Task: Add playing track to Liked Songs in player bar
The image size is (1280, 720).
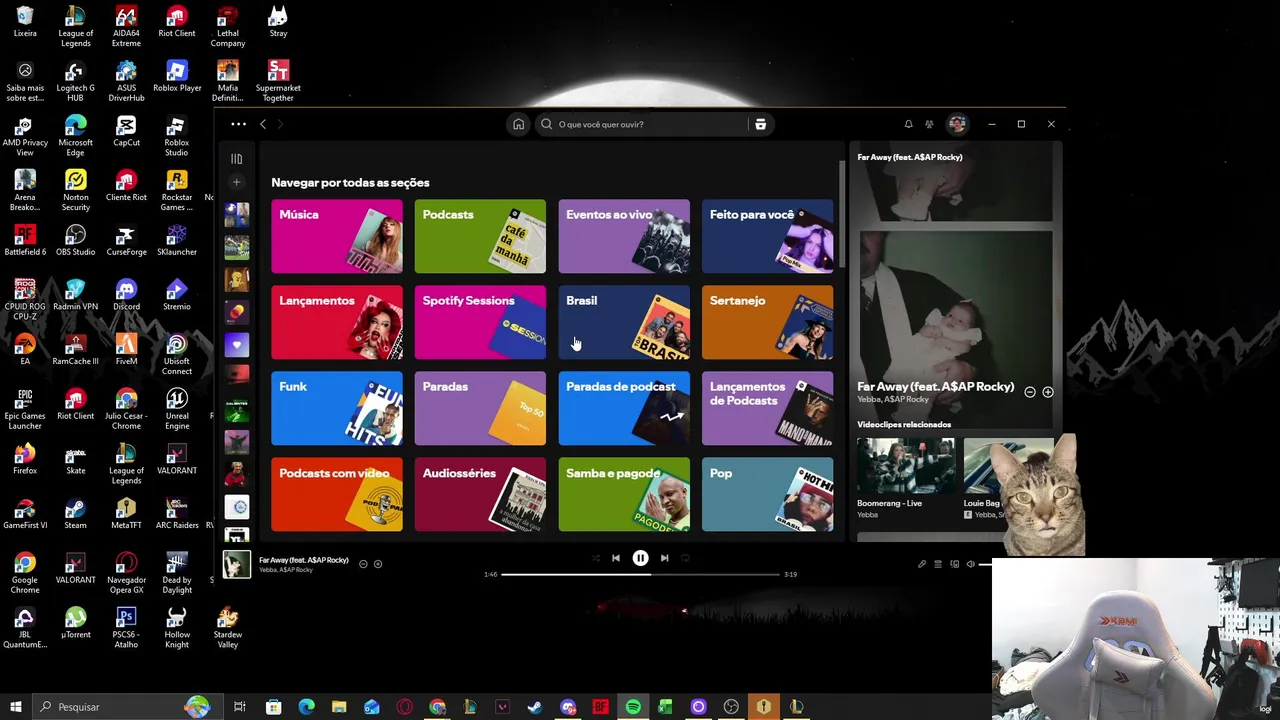Action: pyautogui.click(x=378, y=564)
